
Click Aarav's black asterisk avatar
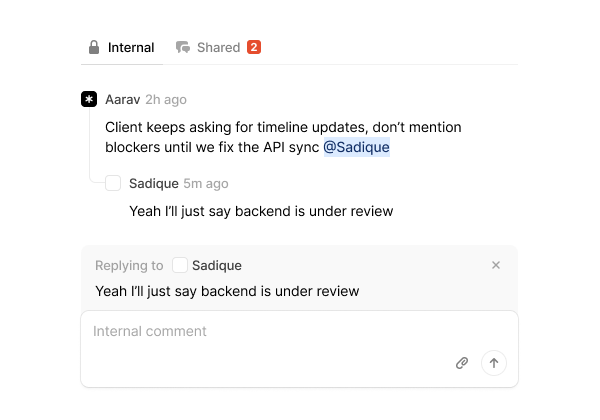[89, 99]
